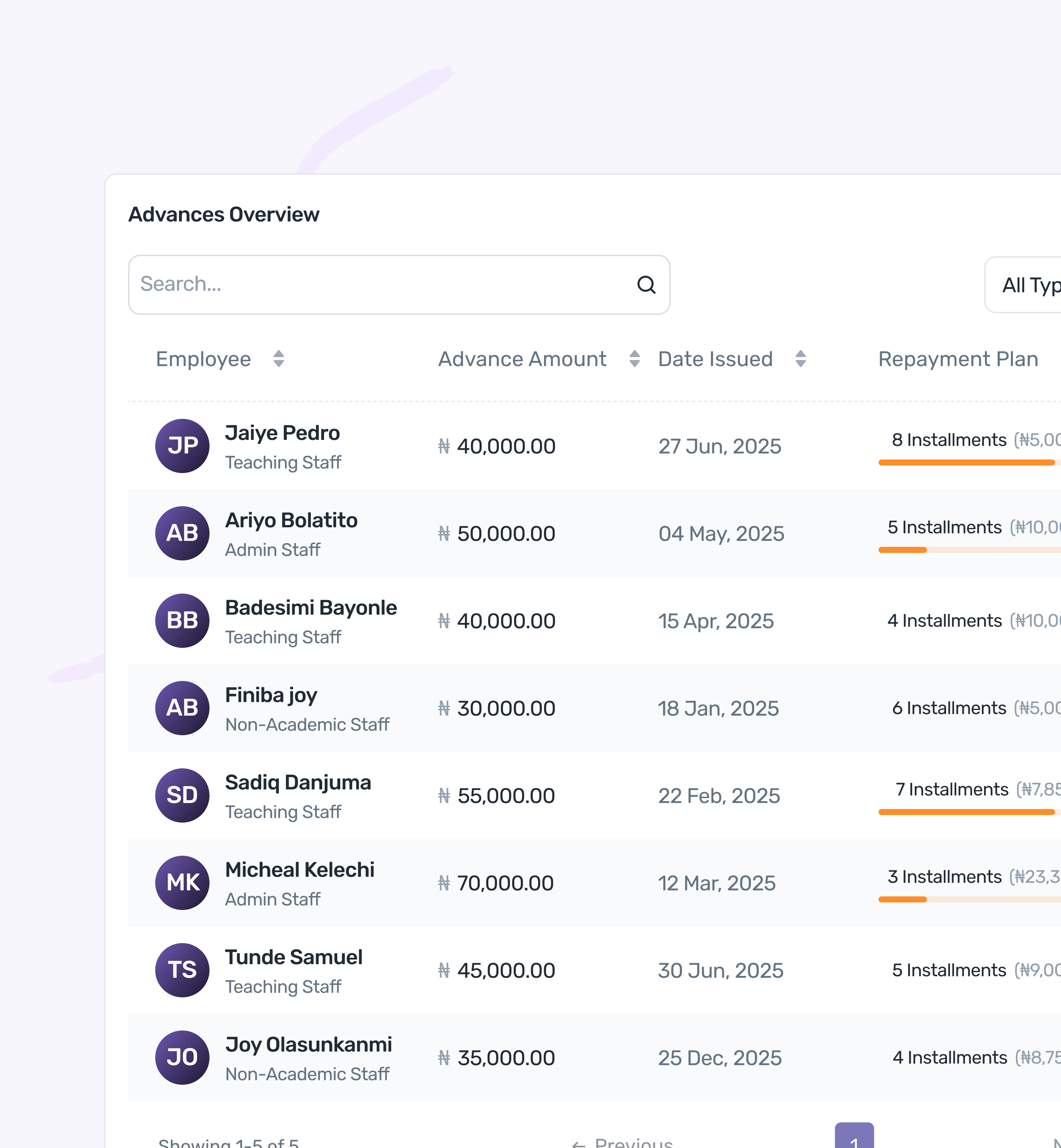Sort by Date Issued arrows
The image size is (1061, 1148).
[x=800, y=359]
